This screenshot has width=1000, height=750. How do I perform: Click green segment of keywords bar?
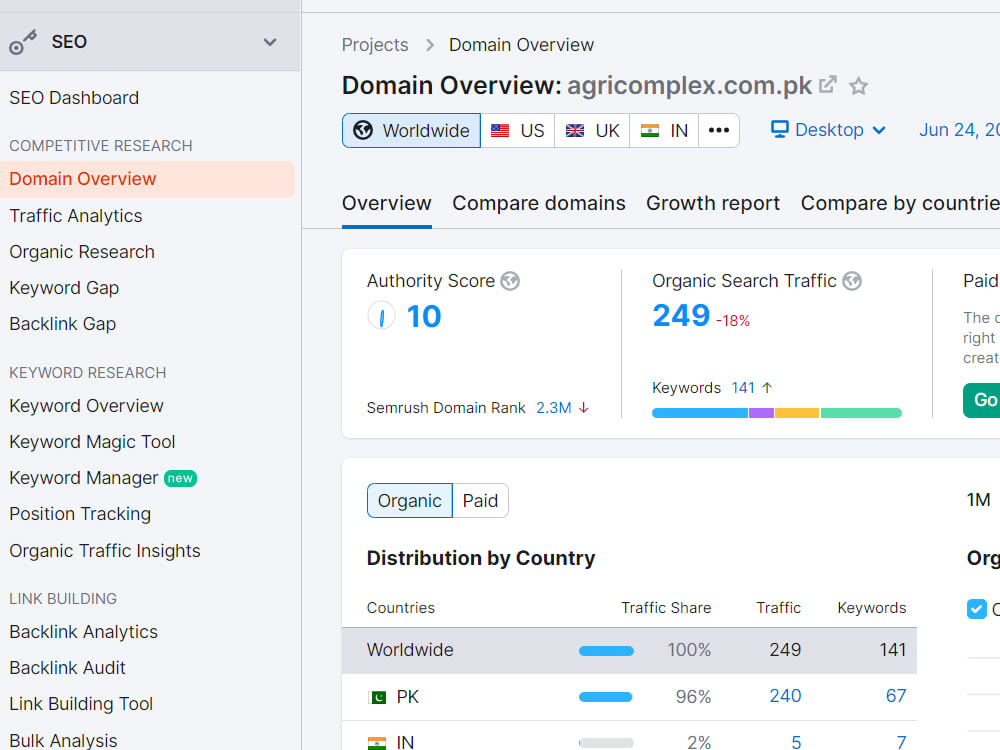[x=861, y=413]
